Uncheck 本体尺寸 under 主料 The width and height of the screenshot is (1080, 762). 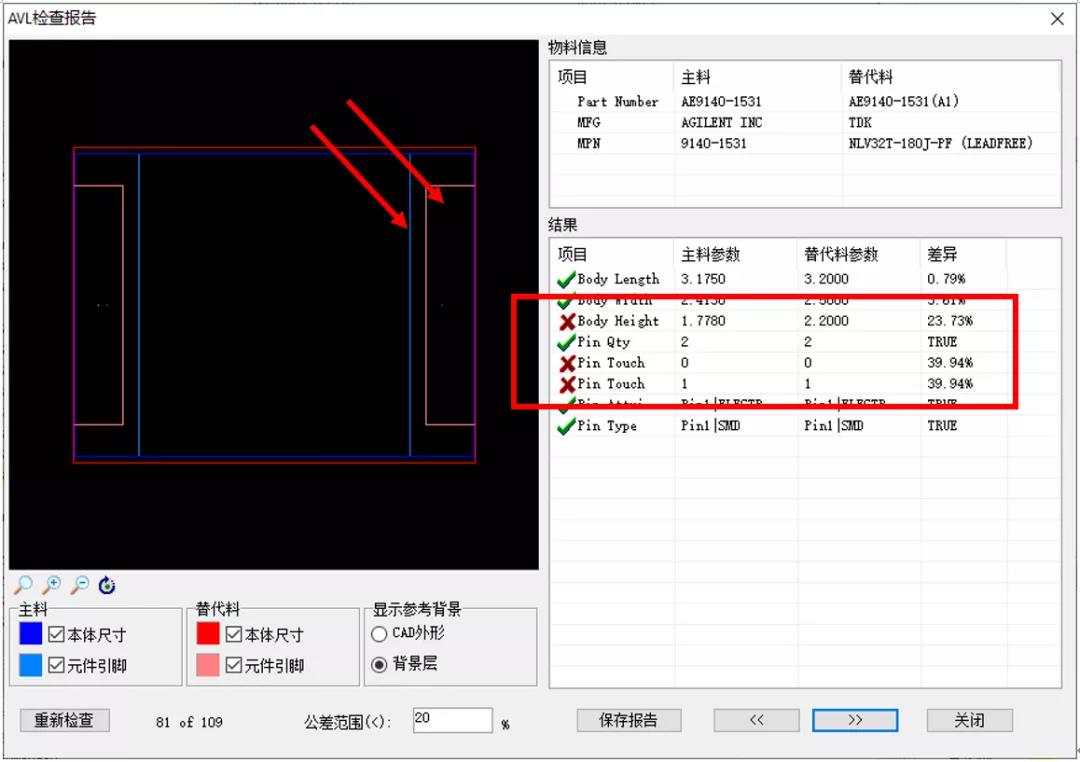pyautogui.click(x=56, y=635)
